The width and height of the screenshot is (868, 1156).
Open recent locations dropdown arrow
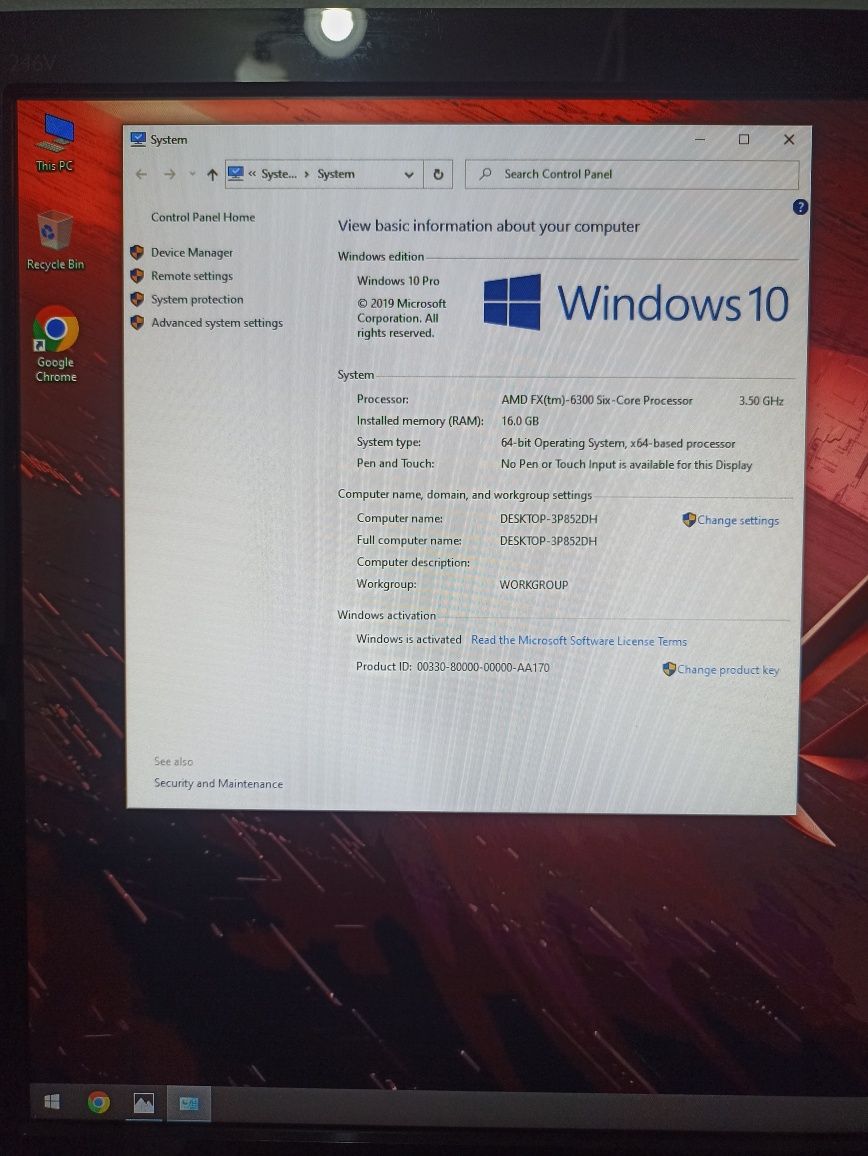[192, 175]
